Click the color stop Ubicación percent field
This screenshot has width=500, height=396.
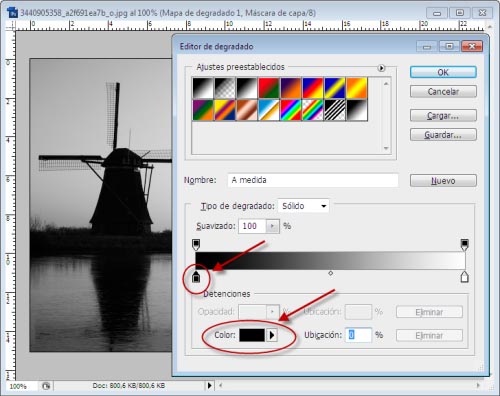pos(359,335)
